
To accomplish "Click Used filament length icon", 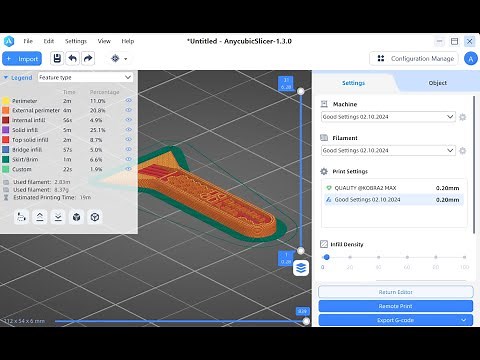I will tap(6, 182).
